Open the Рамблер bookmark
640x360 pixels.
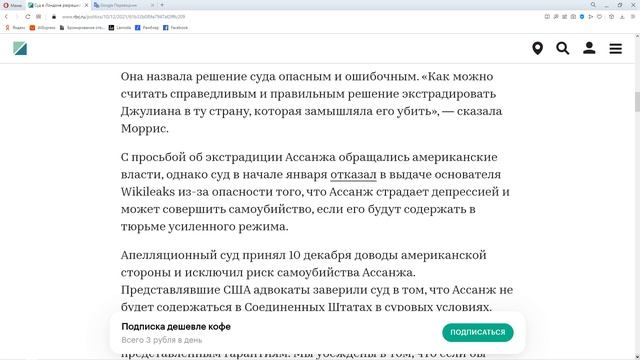click(147, 28)
